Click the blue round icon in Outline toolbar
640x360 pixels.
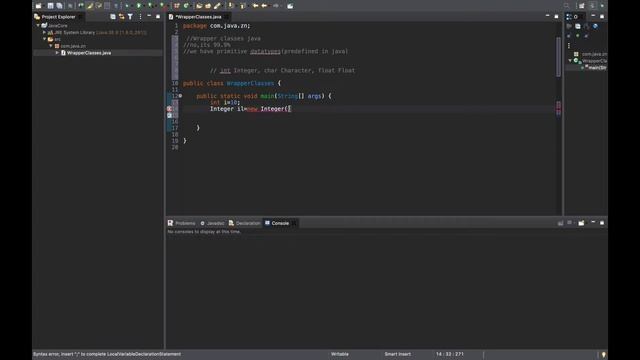tap(596, 26)
